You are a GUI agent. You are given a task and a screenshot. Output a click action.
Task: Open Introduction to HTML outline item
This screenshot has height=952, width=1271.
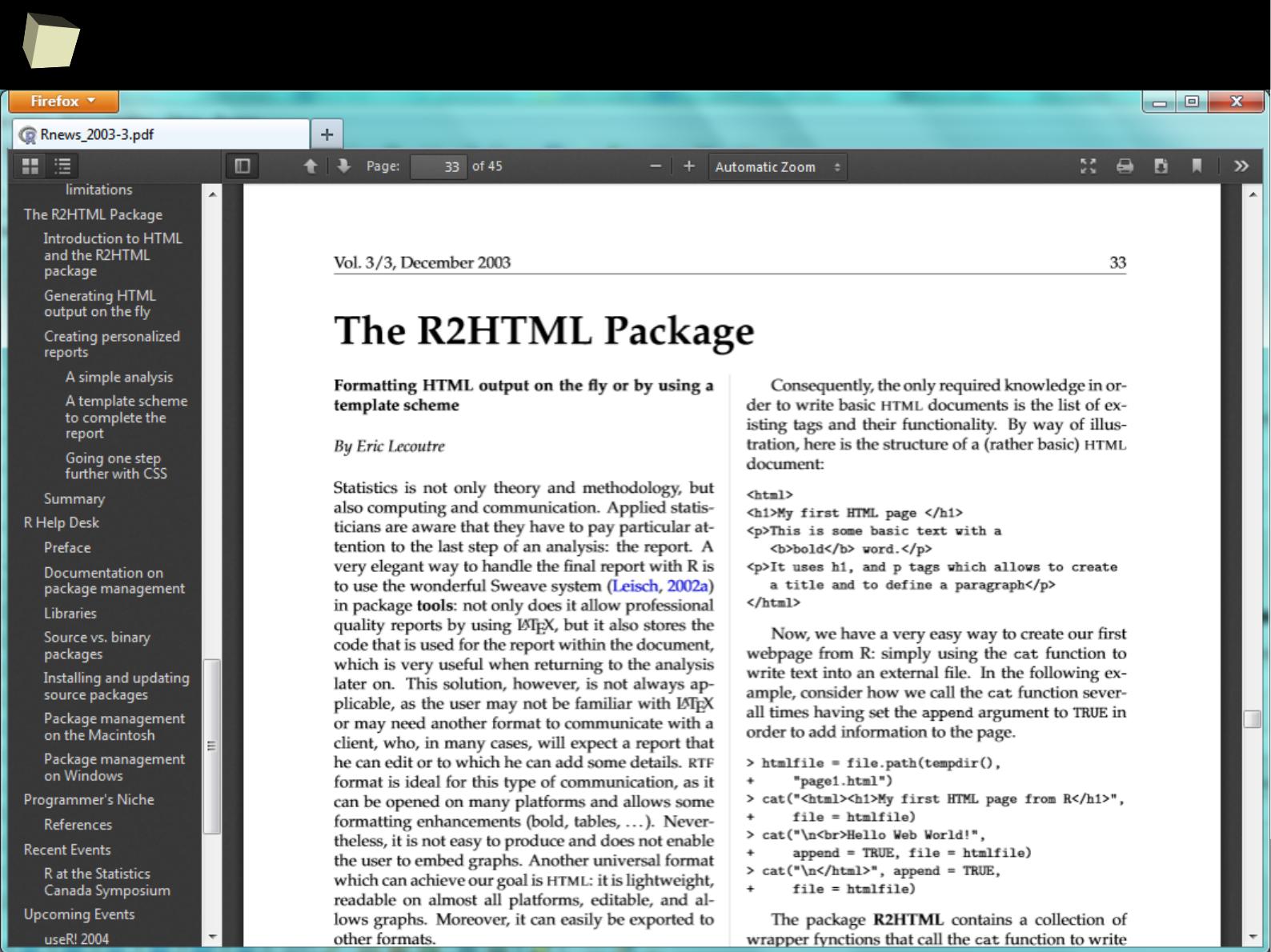(113, 254)
